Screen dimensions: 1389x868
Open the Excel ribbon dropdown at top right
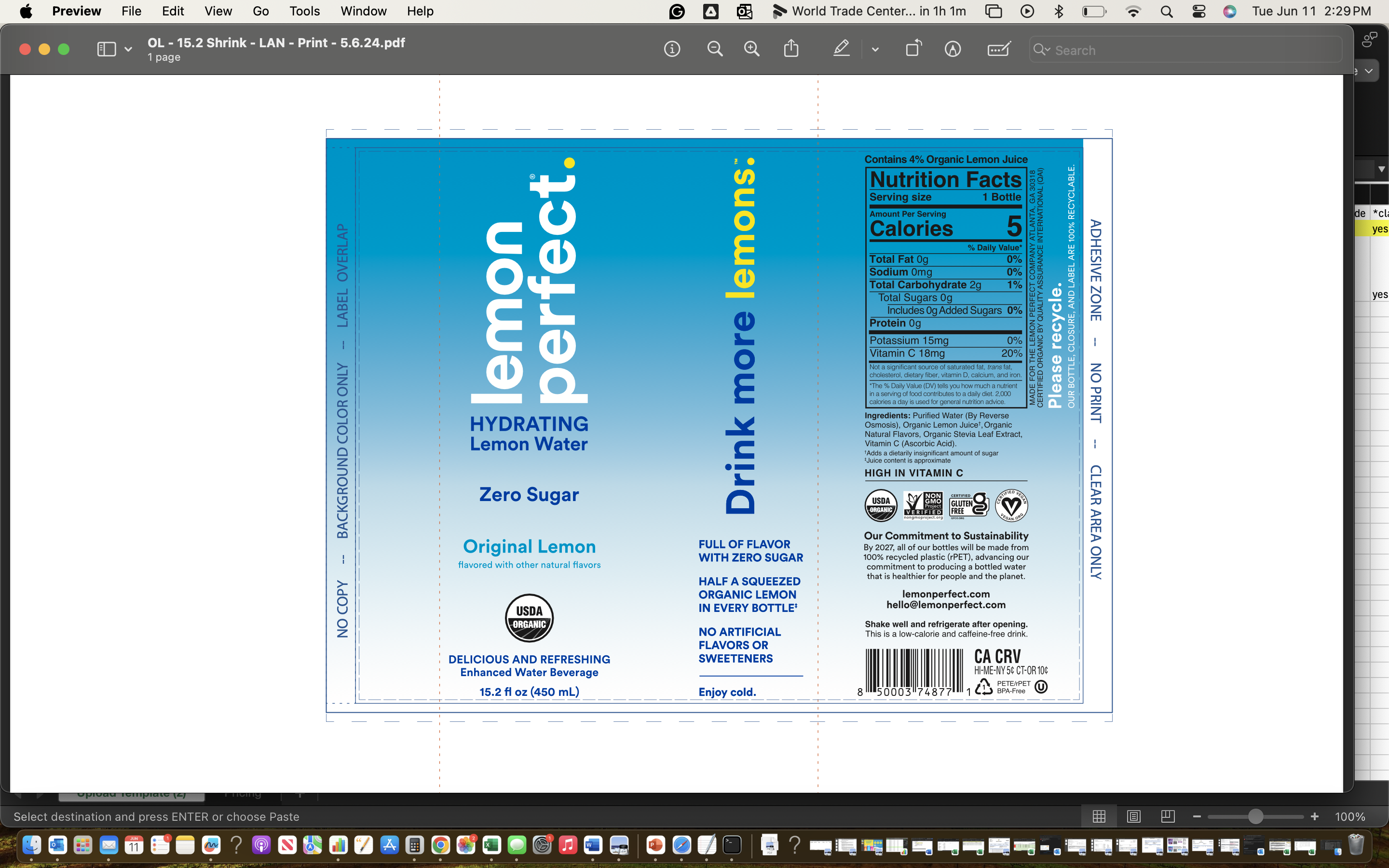(x=1368, y=71)
